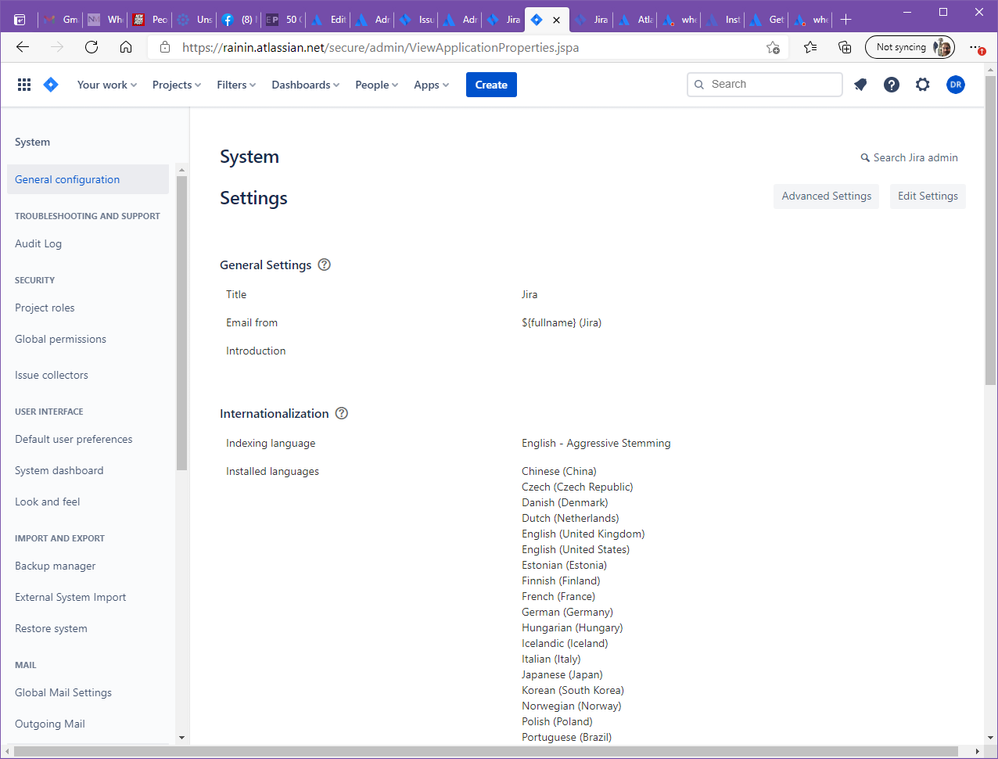Switch to the Get browser tab
Screen dimensions: 998x759
coord(768,20)
